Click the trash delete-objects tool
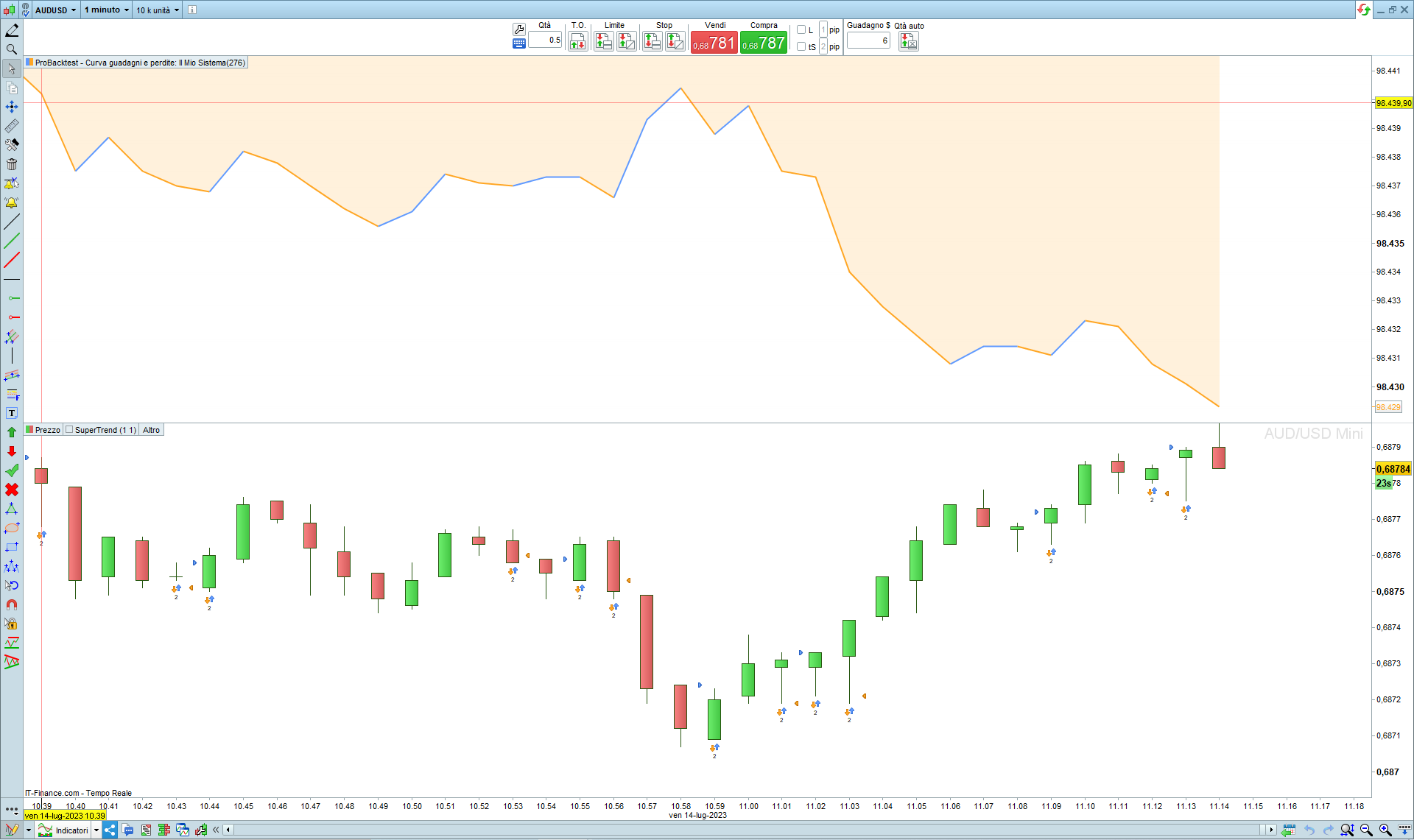The image size is (1414, 840). [x=12, y=164]
